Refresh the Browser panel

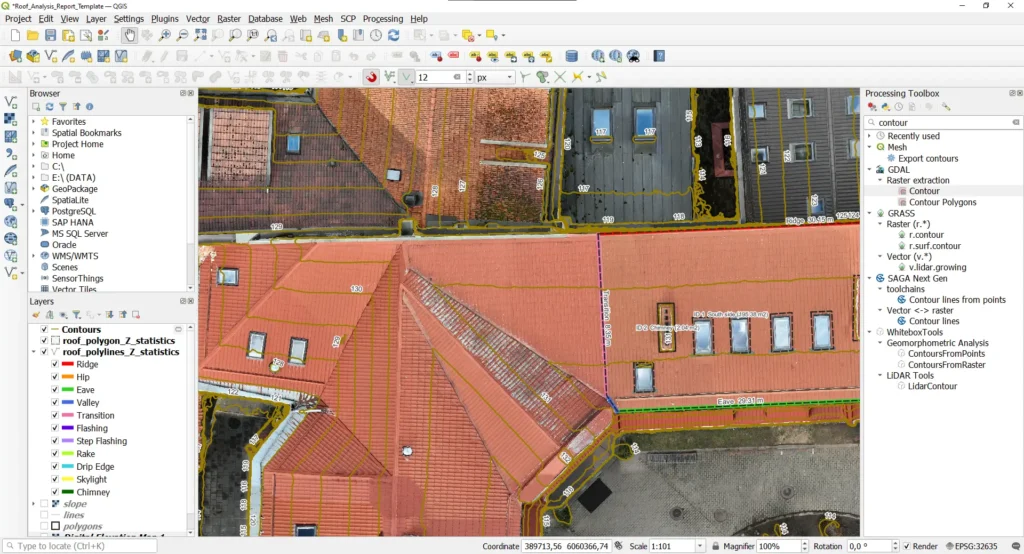[x=49, y=106]
